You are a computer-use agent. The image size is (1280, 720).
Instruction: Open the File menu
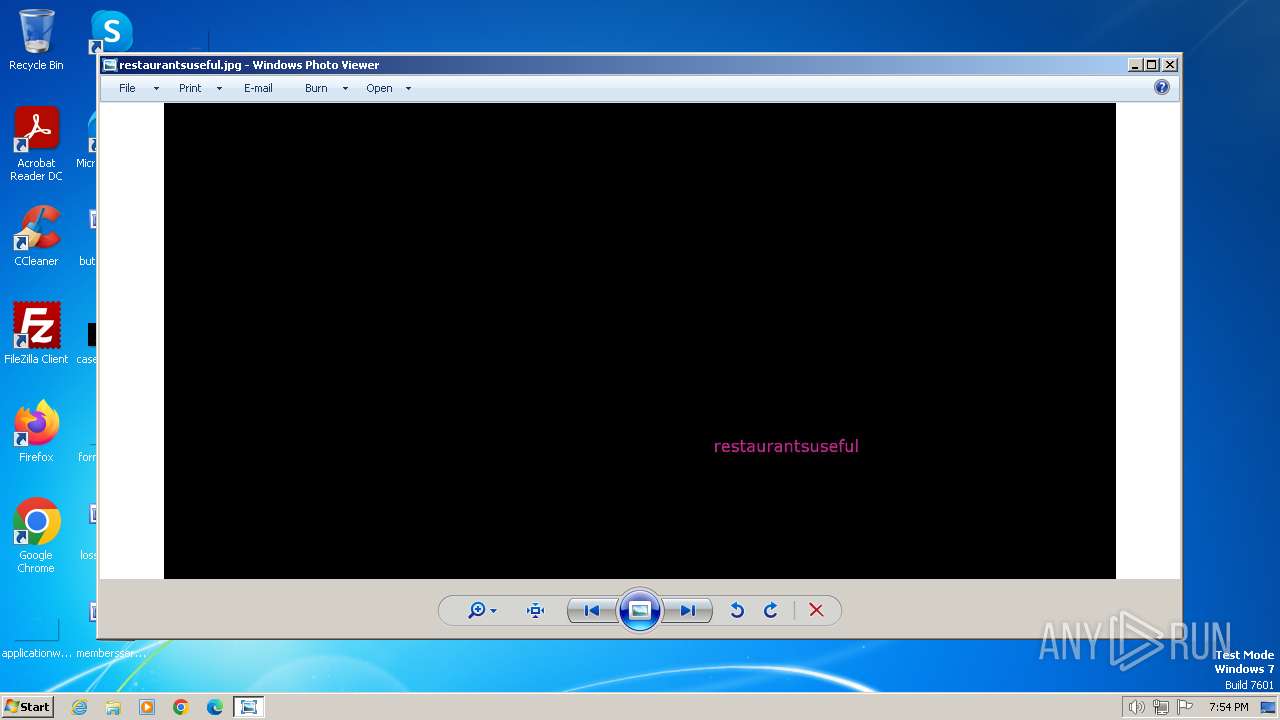coord(127,88)
